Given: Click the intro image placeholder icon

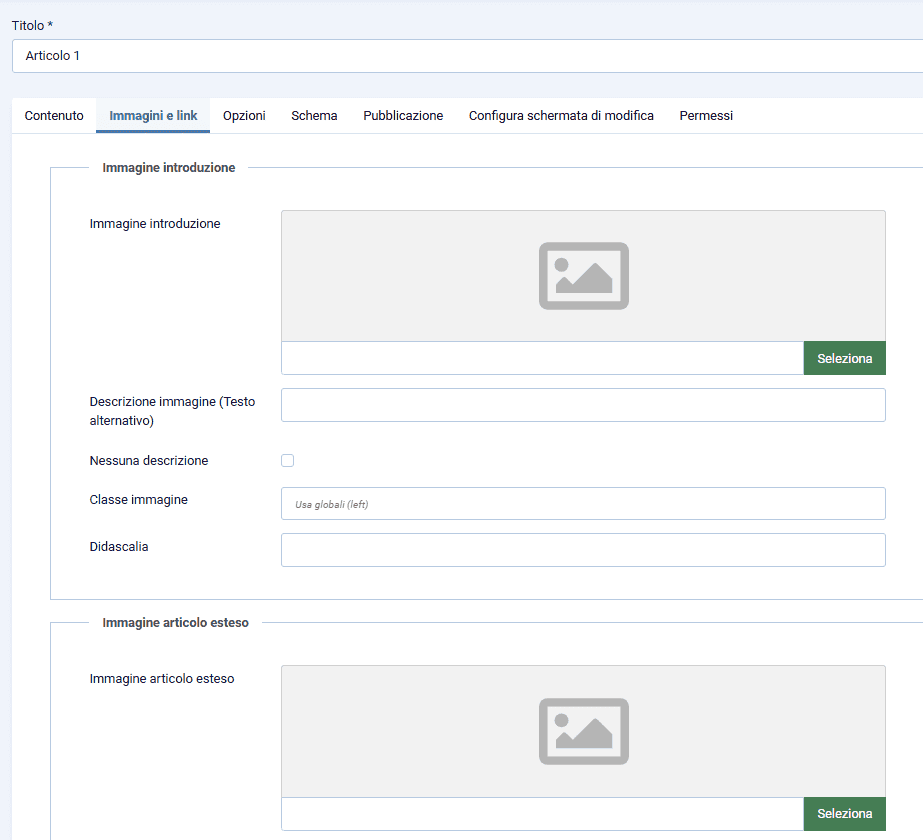Looking at the screenshot, I should coord(583,276).
